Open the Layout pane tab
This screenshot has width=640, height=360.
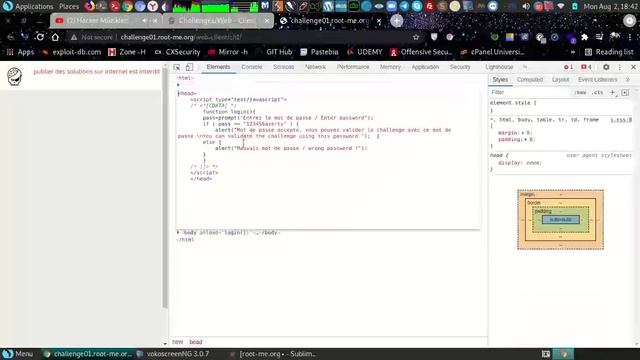coord(560,80)
